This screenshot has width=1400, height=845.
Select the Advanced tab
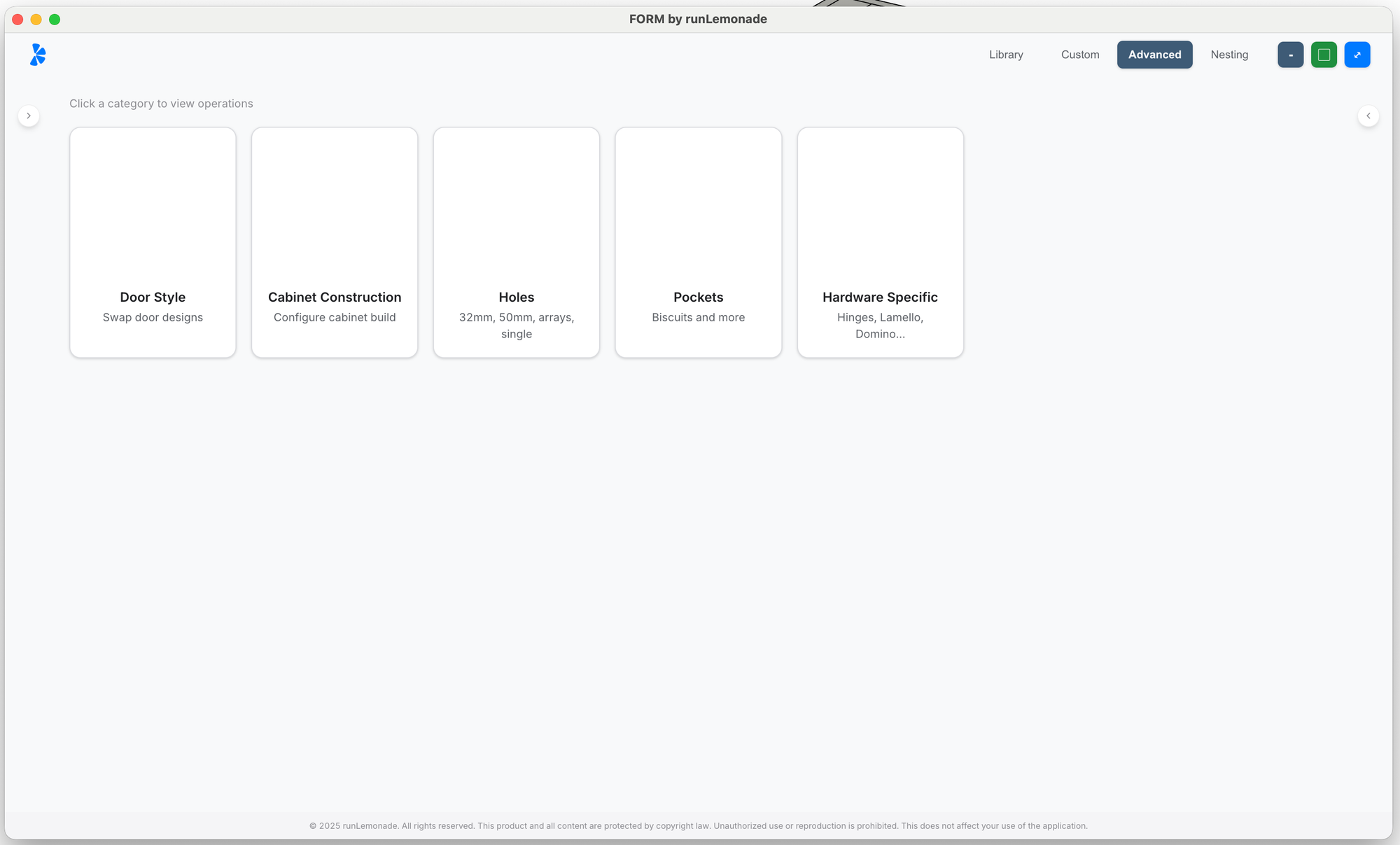click(x=1154, y=55)
